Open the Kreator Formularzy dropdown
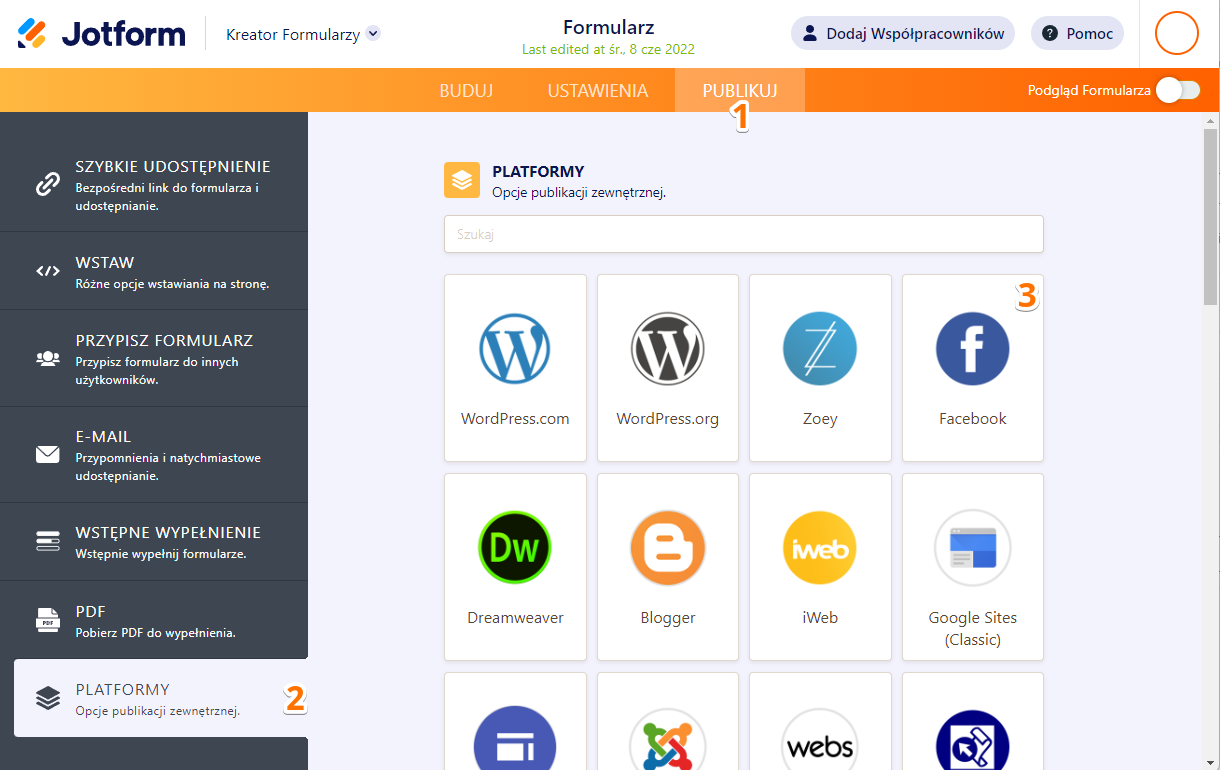This screenshot has height=770, width=1220. click(303, 34)
